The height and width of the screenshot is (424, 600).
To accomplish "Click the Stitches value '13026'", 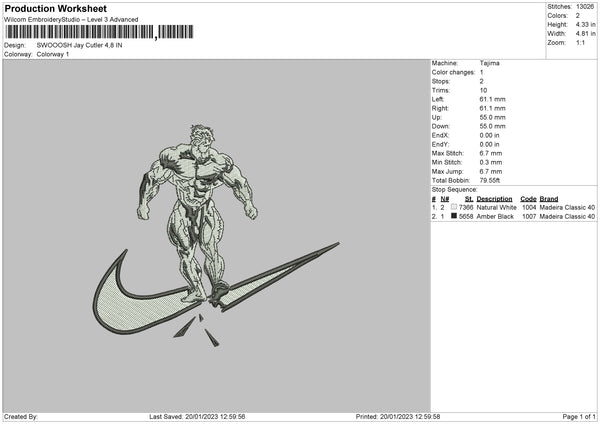I will click(585, 7).
